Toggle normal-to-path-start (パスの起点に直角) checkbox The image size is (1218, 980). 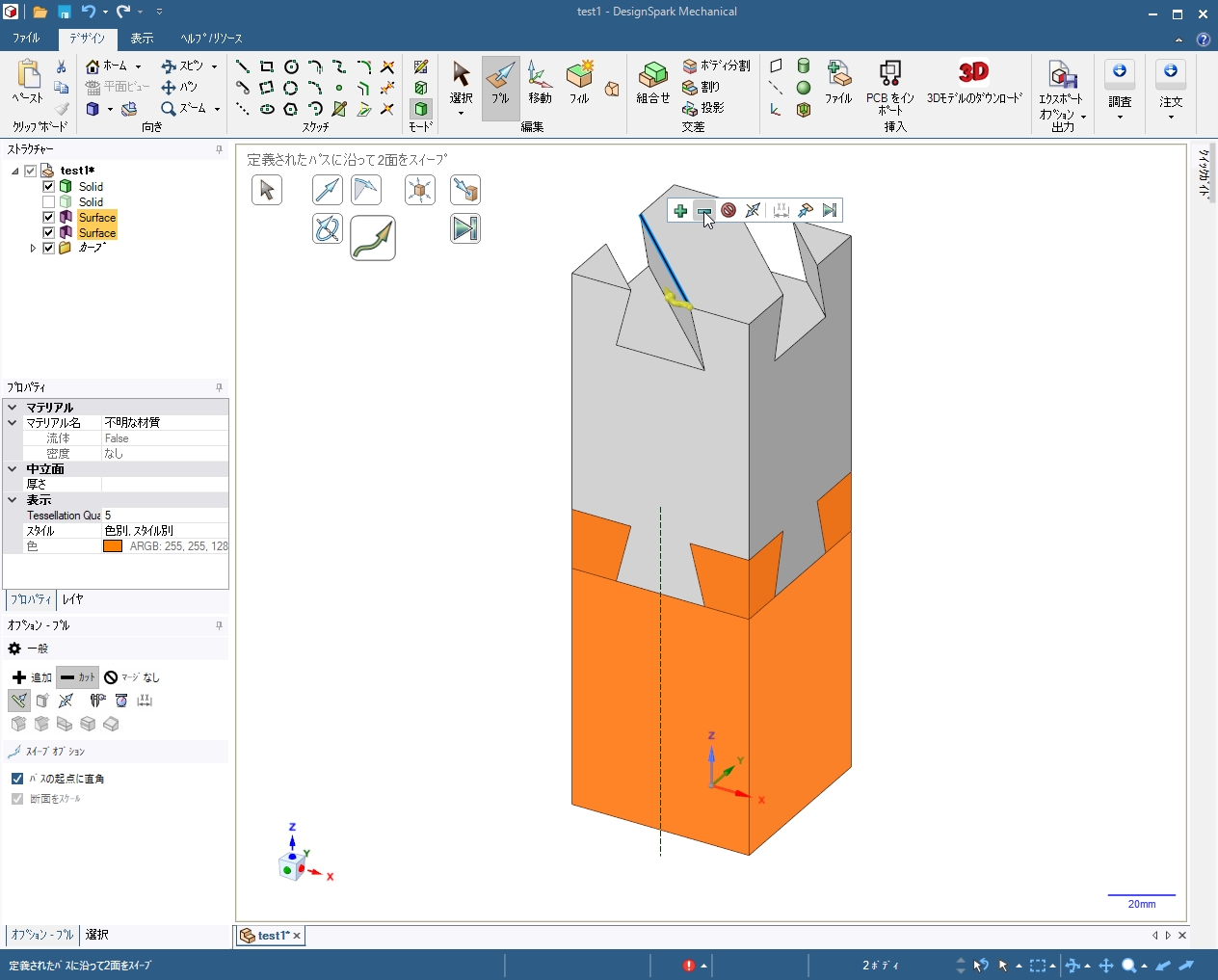click(17, 779)
